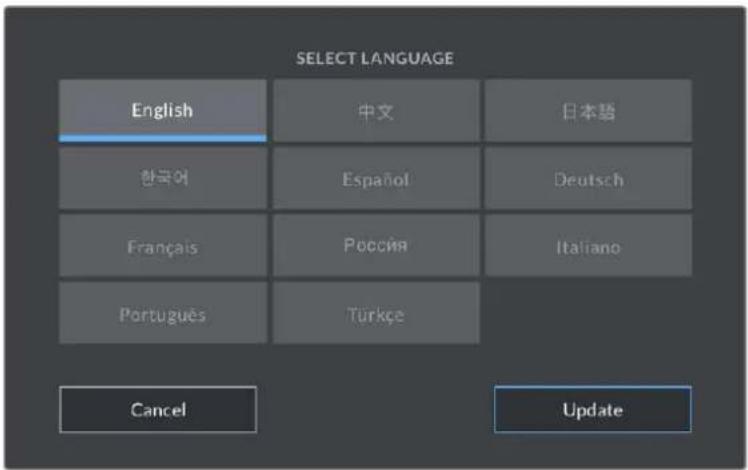Click the Cancel button

(158, 410)
